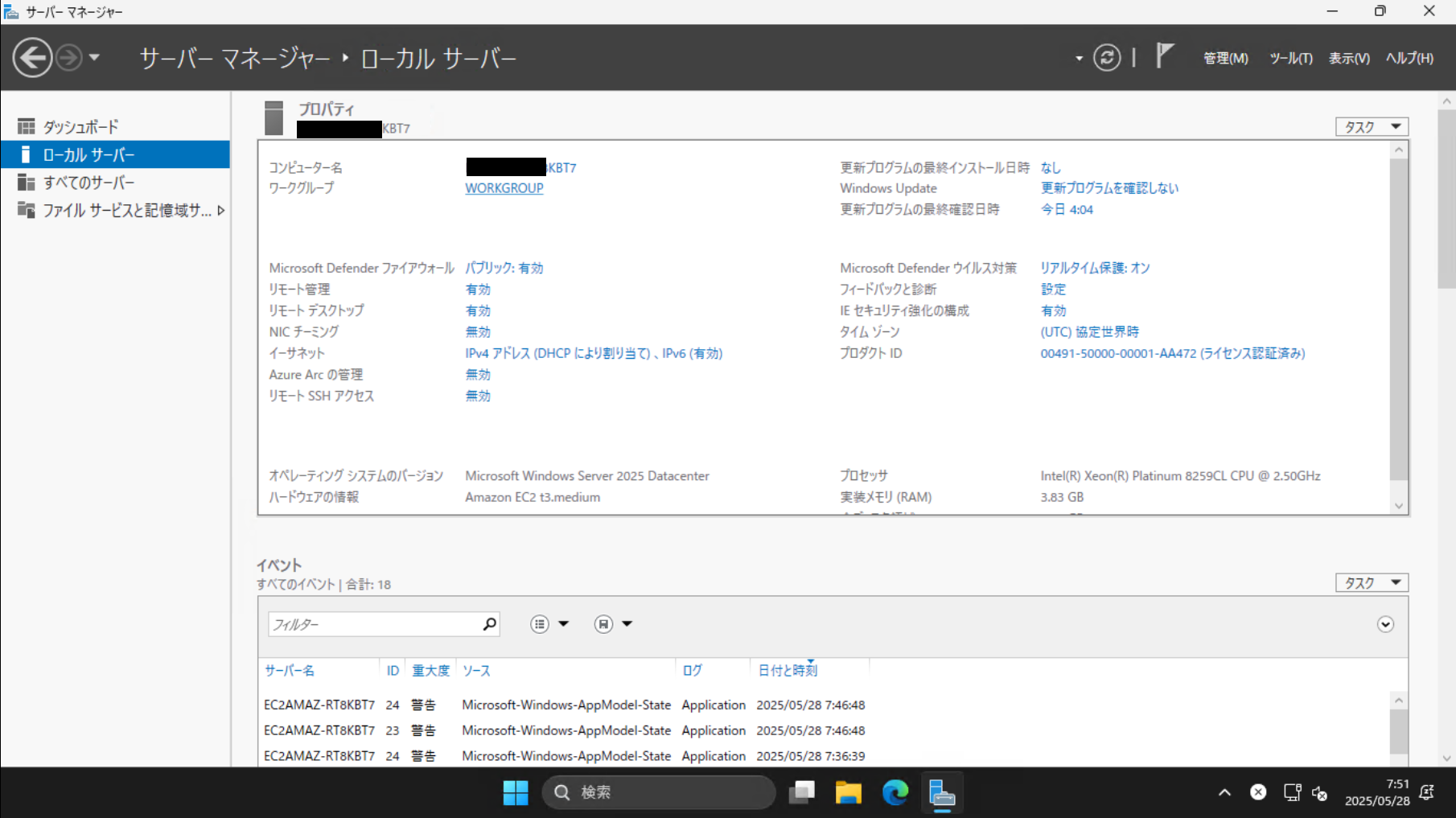Select ローカル サーバー in the sidebar

[115, 154]
